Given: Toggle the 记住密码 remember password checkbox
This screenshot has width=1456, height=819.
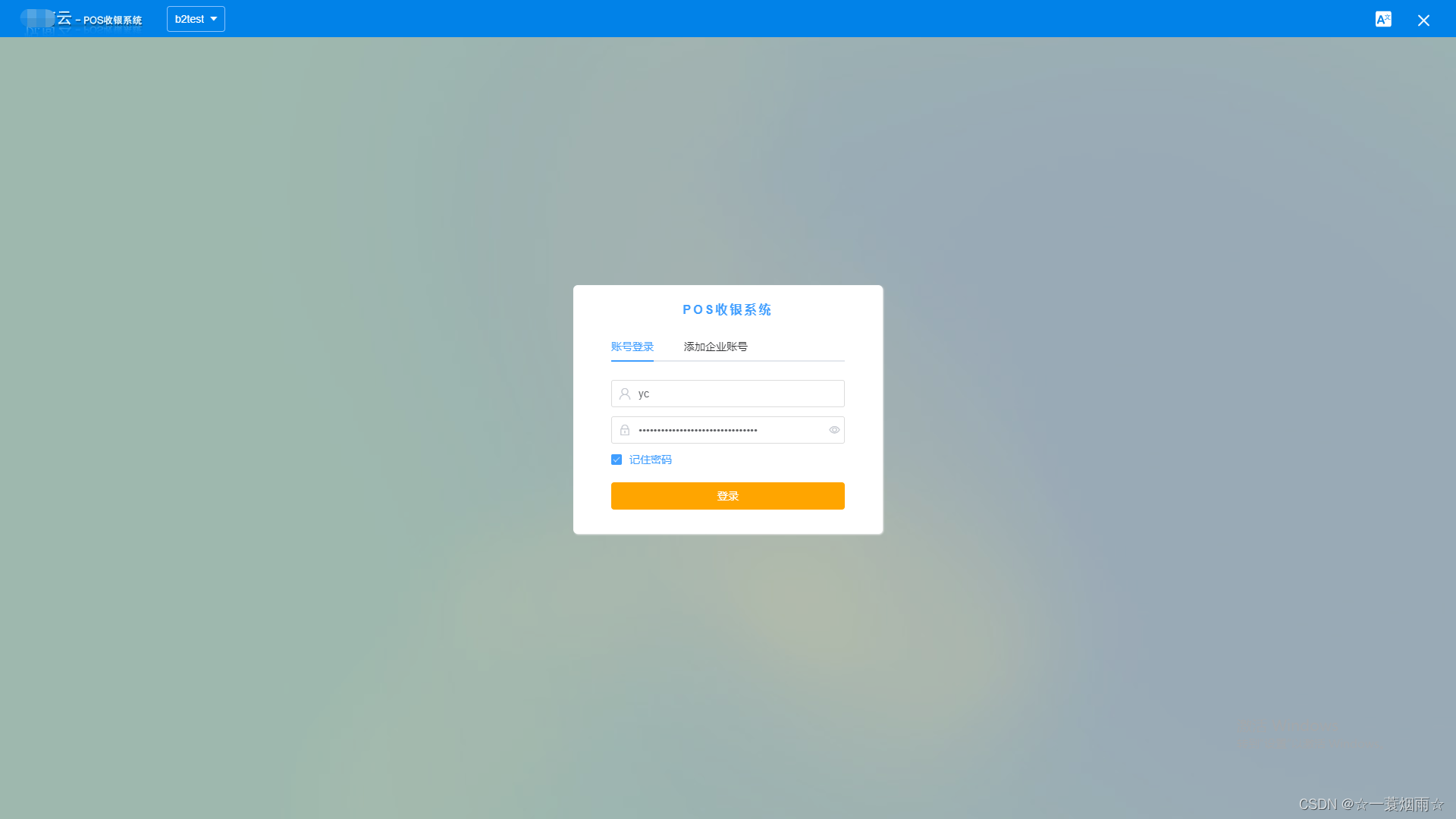Looking at the screenshot, I should tap(616, 459).
